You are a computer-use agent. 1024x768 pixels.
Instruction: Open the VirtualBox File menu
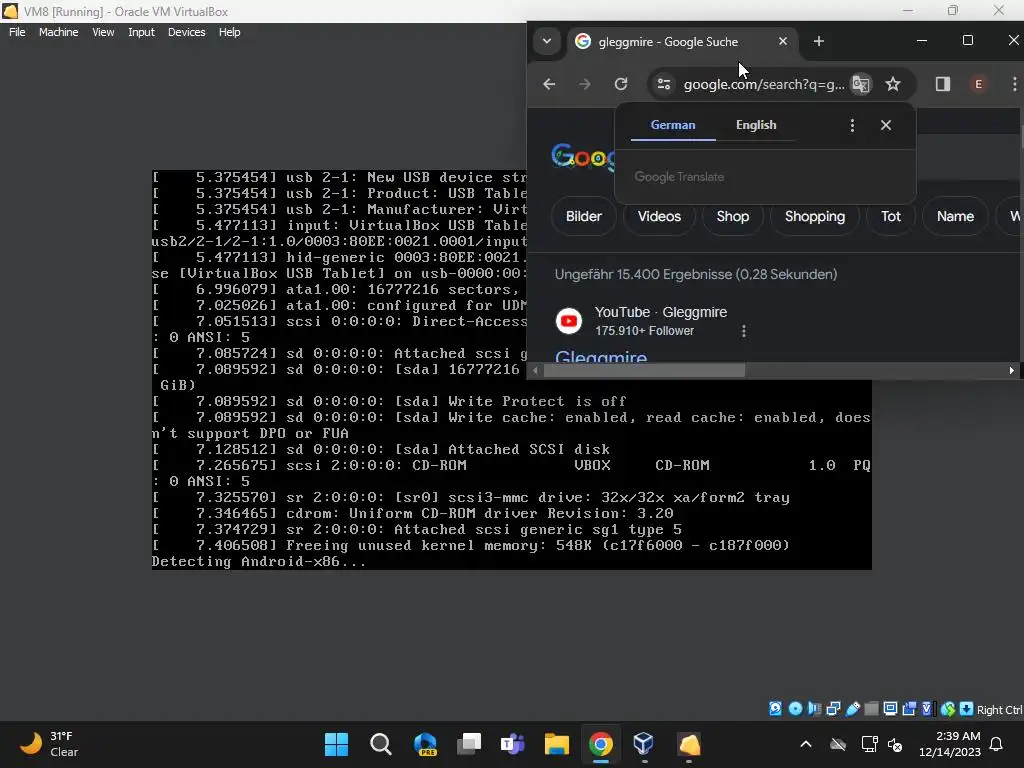[17, 32]
